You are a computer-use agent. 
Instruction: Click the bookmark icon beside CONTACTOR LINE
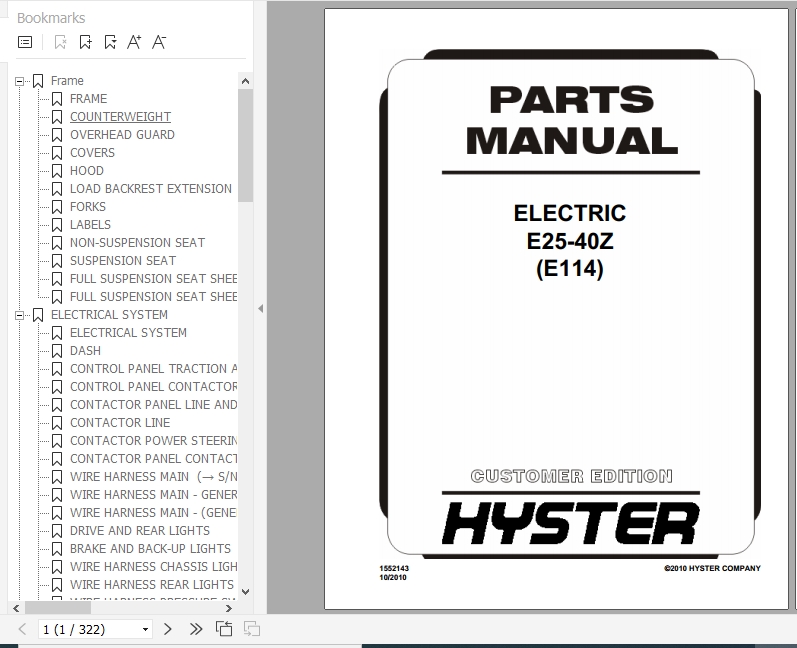click(x=57, y=423)
